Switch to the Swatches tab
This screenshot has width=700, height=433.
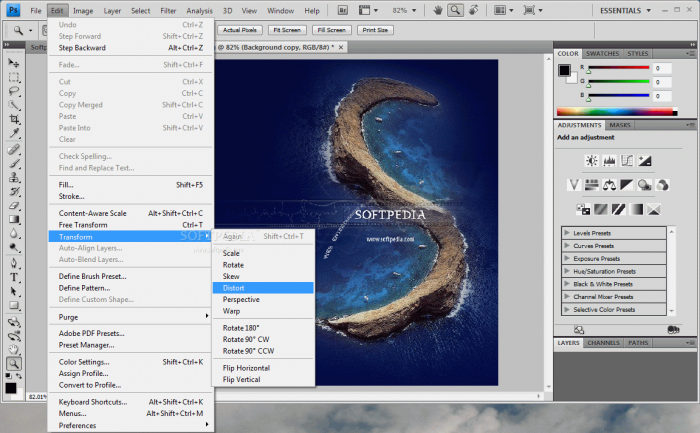[x=602, y=54]
